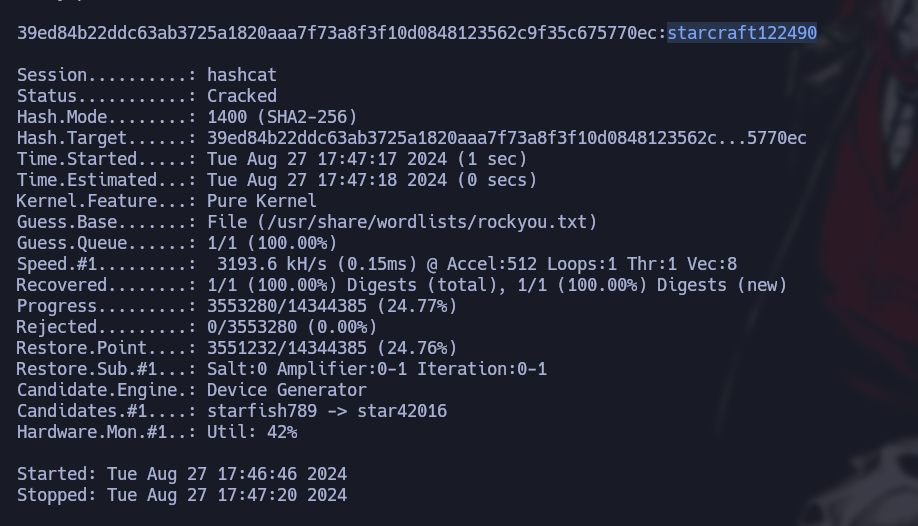The image size is (918, 526).
Task: Click the Rejected value 0/3553280
Action: 262,327
